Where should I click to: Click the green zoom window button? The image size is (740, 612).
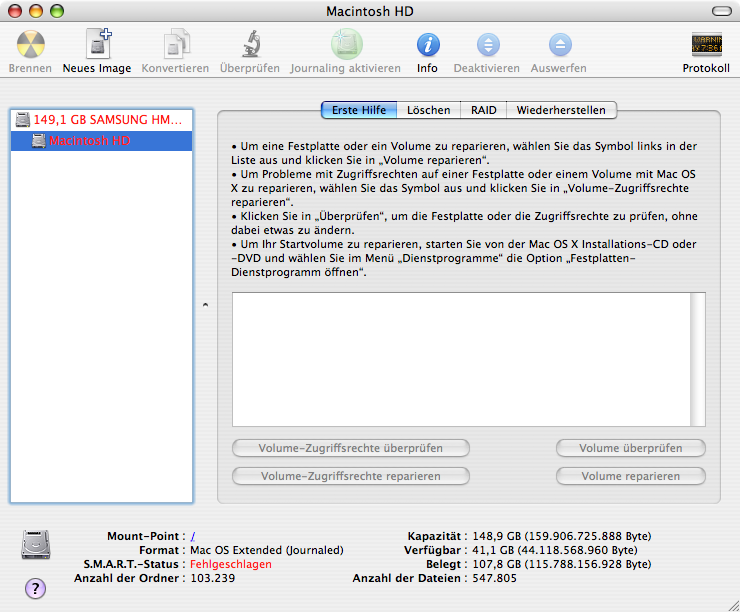(x=57, y=11)
